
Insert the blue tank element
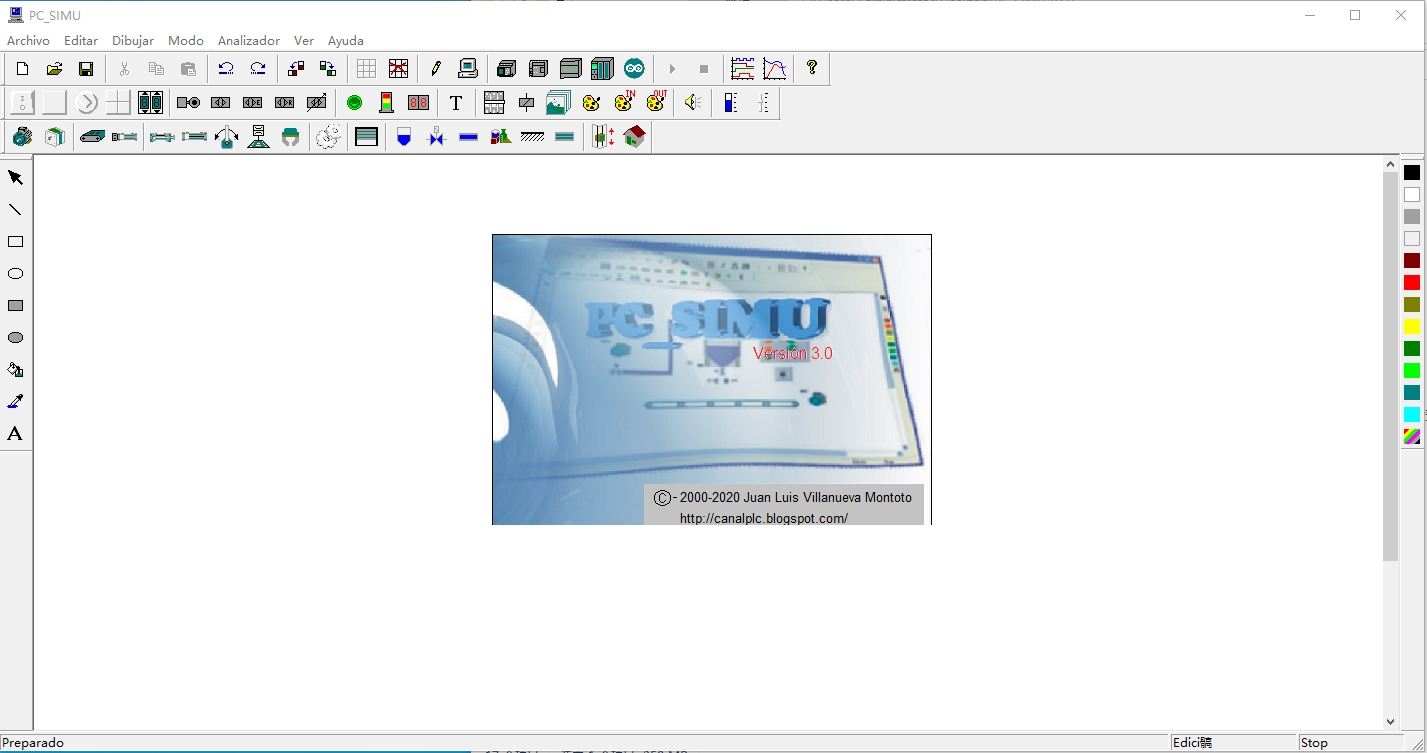(x=404, y=137)
